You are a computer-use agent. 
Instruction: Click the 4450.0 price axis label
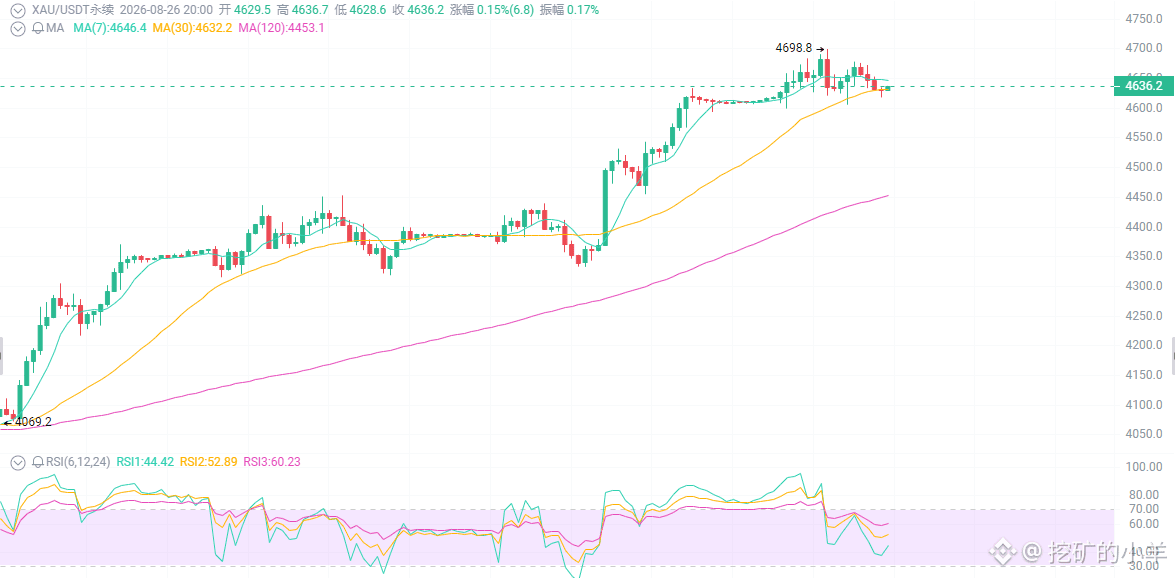pyautogui.click(x=1143, y=196)
